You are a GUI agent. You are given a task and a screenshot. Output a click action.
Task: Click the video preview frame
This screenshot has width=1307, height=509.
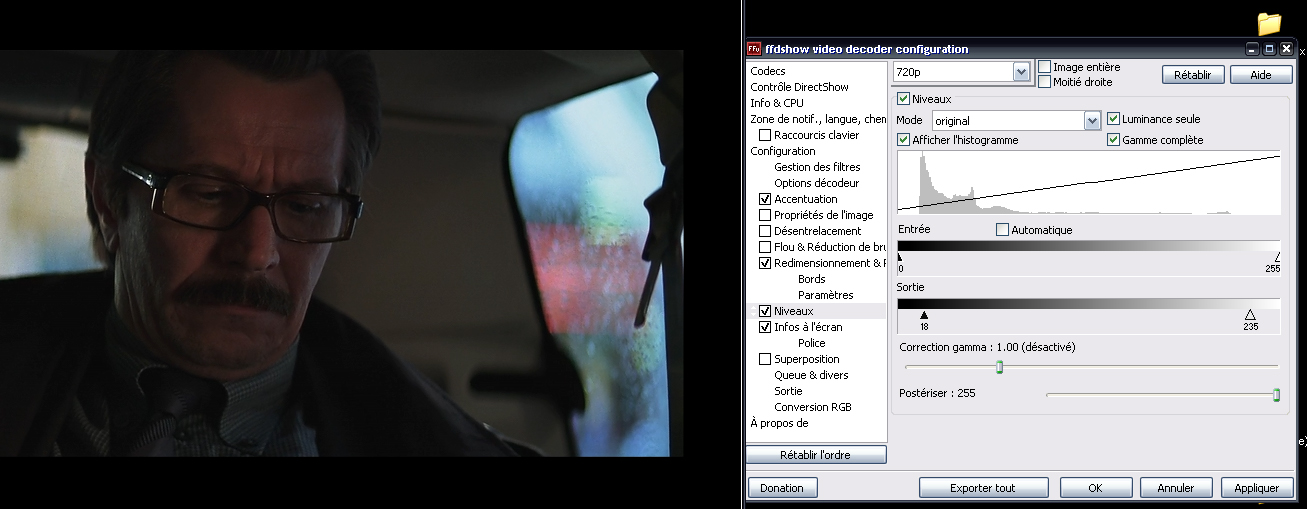point(342,253)
